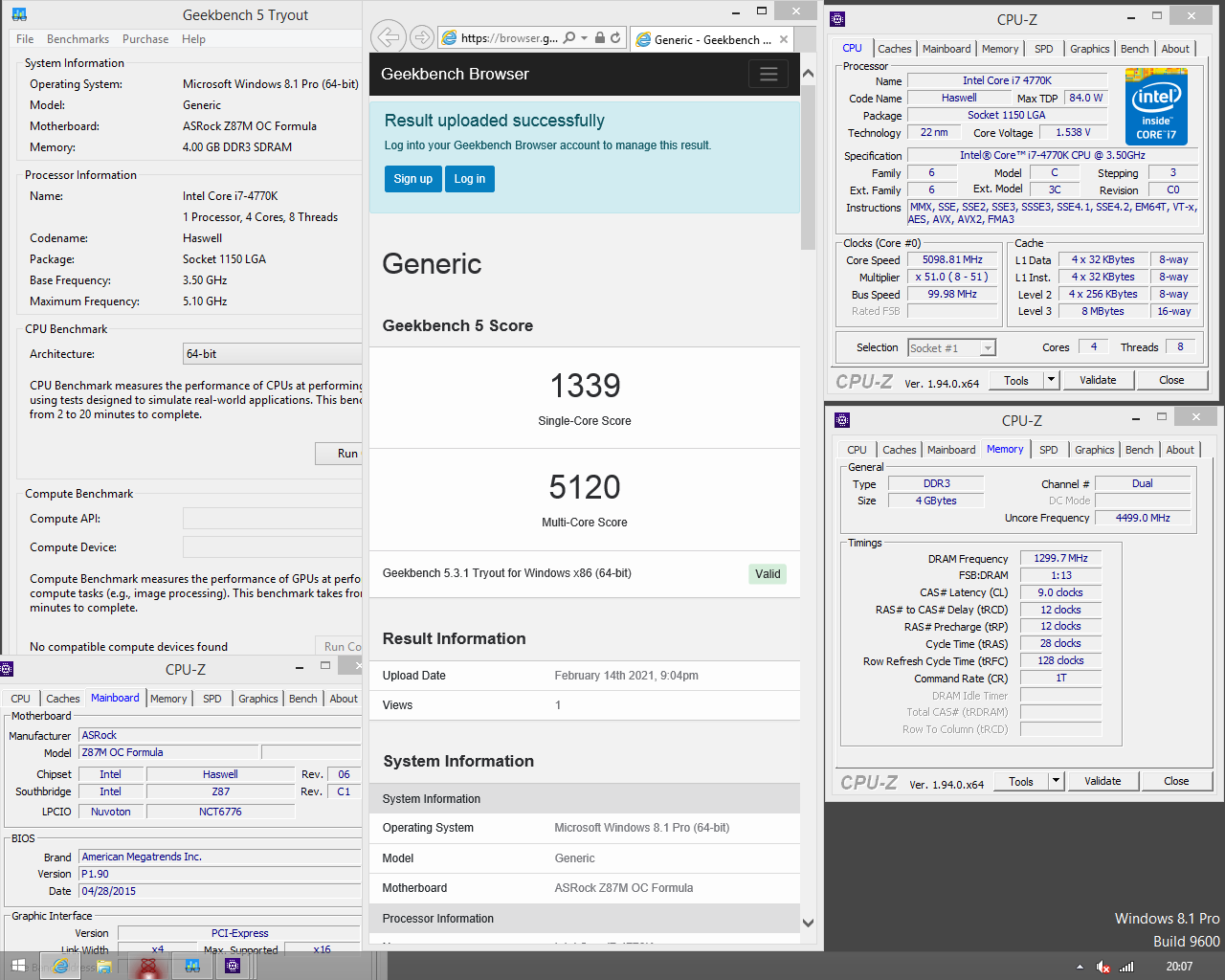Open the File menu in Geekbench
Viewport: 1225px width, 980px height.
pyautogui.click(x=25, y=39)
